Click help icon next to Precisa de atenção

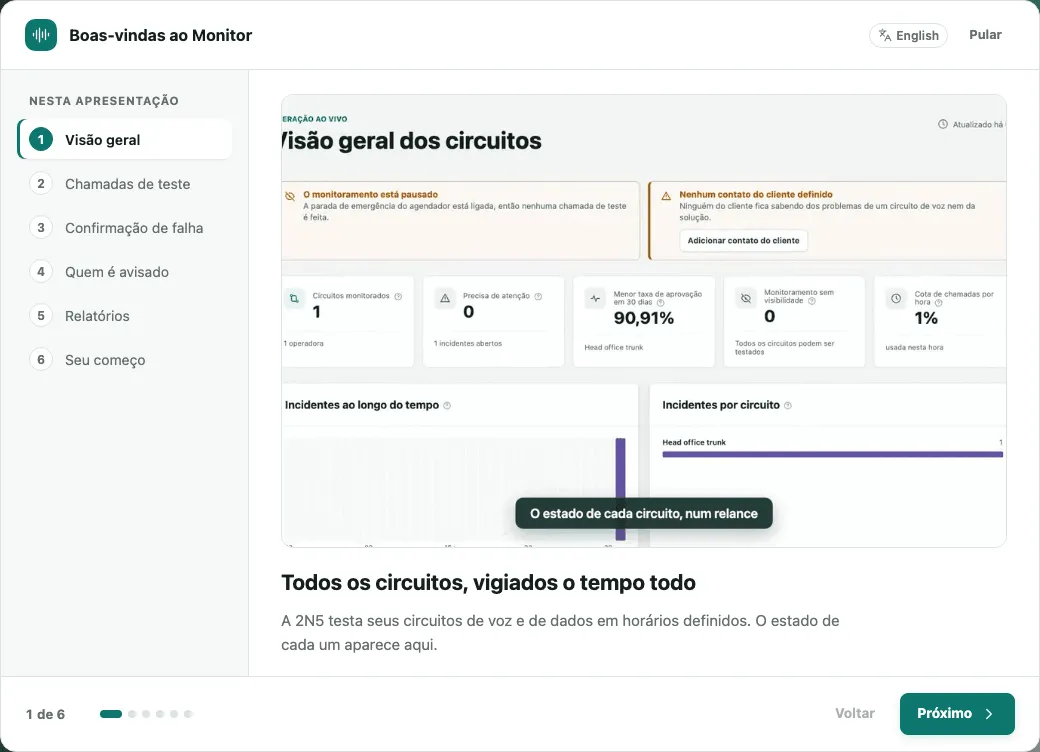[x=538, y=296]
